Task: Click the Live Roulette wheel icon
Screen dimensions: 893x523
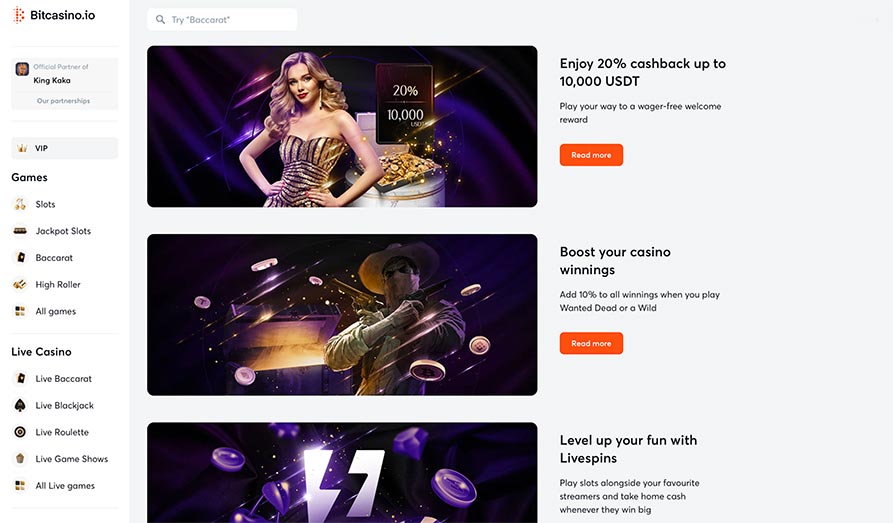Action: [x=20, y=432]
